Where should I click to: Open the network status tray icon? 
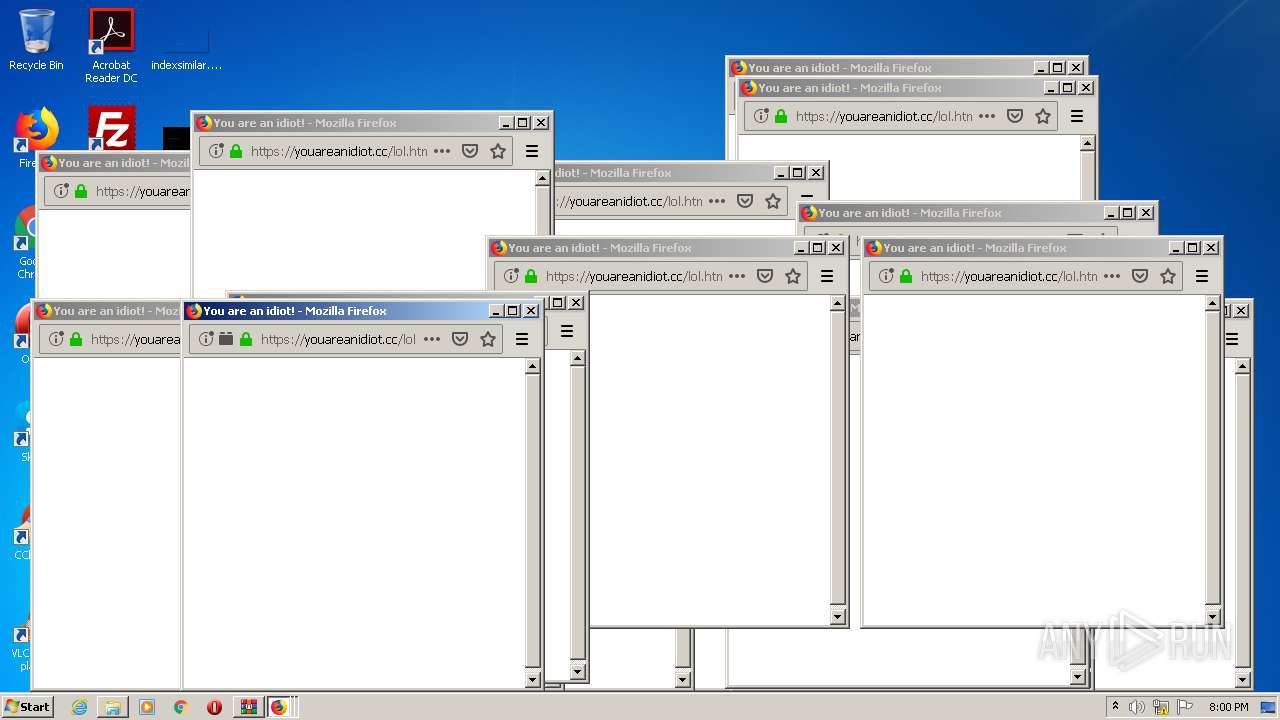[1161, 707]
